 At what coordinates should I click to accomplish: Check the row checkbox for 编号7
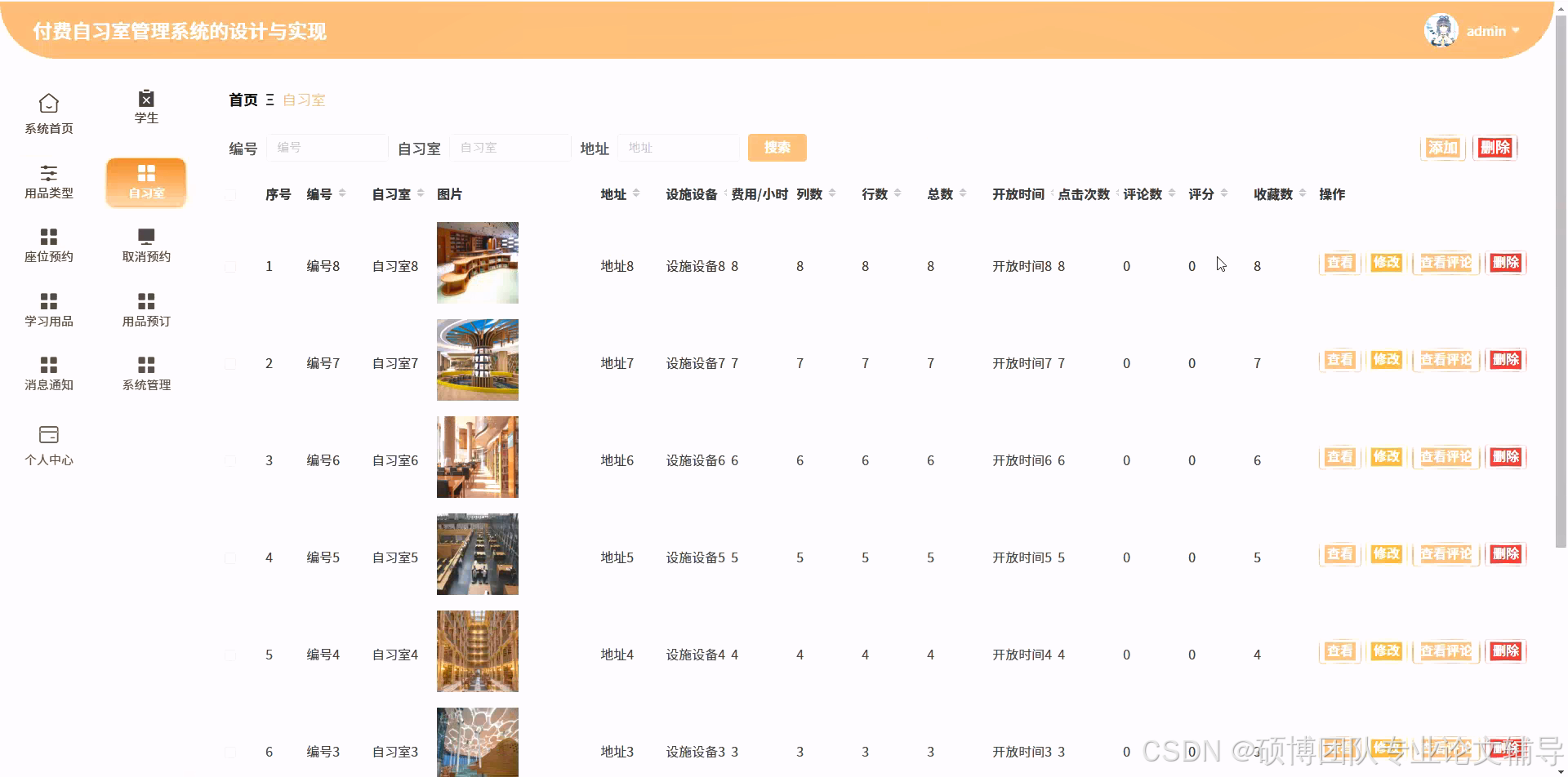click(x=230, y=364)
